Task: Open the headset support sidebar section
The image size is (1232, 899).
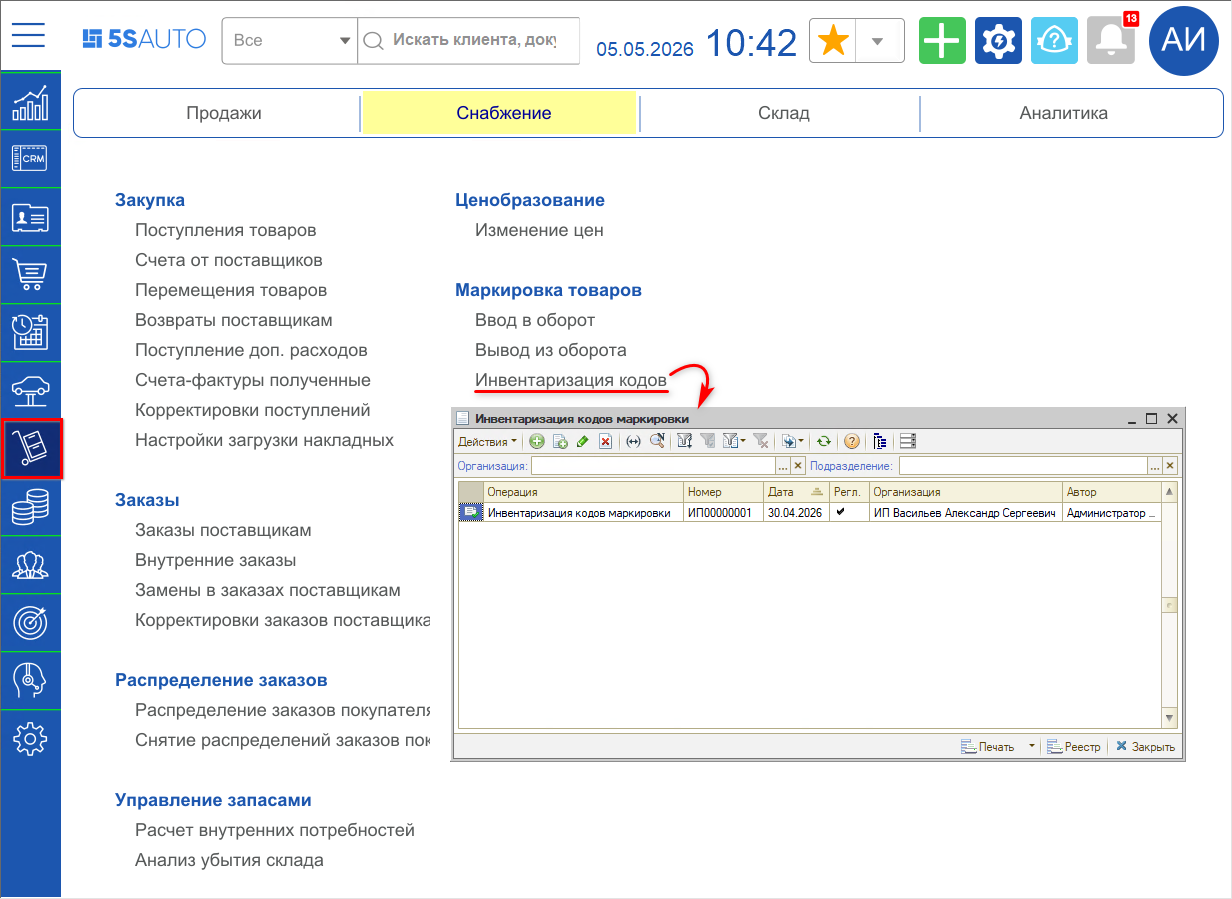Action: (30, 681)
